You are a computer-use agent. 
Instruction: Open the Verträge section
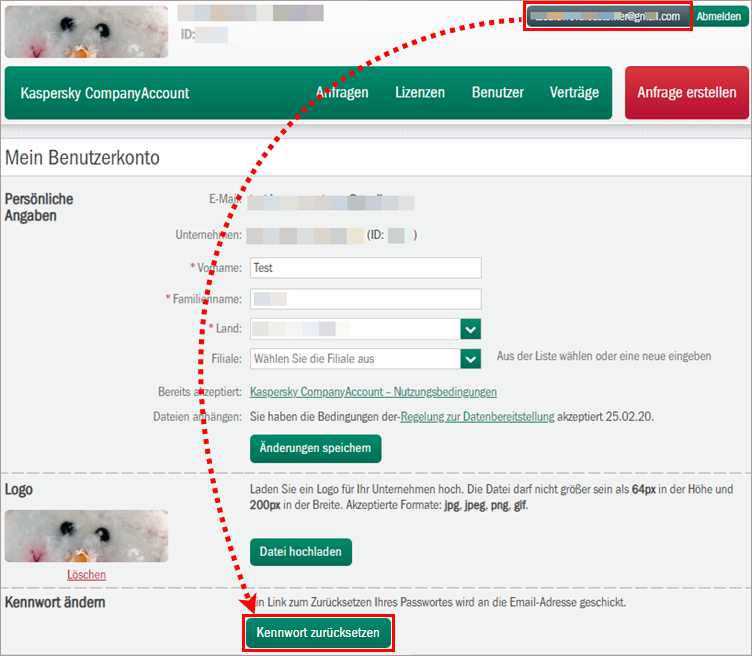(574, 93)
